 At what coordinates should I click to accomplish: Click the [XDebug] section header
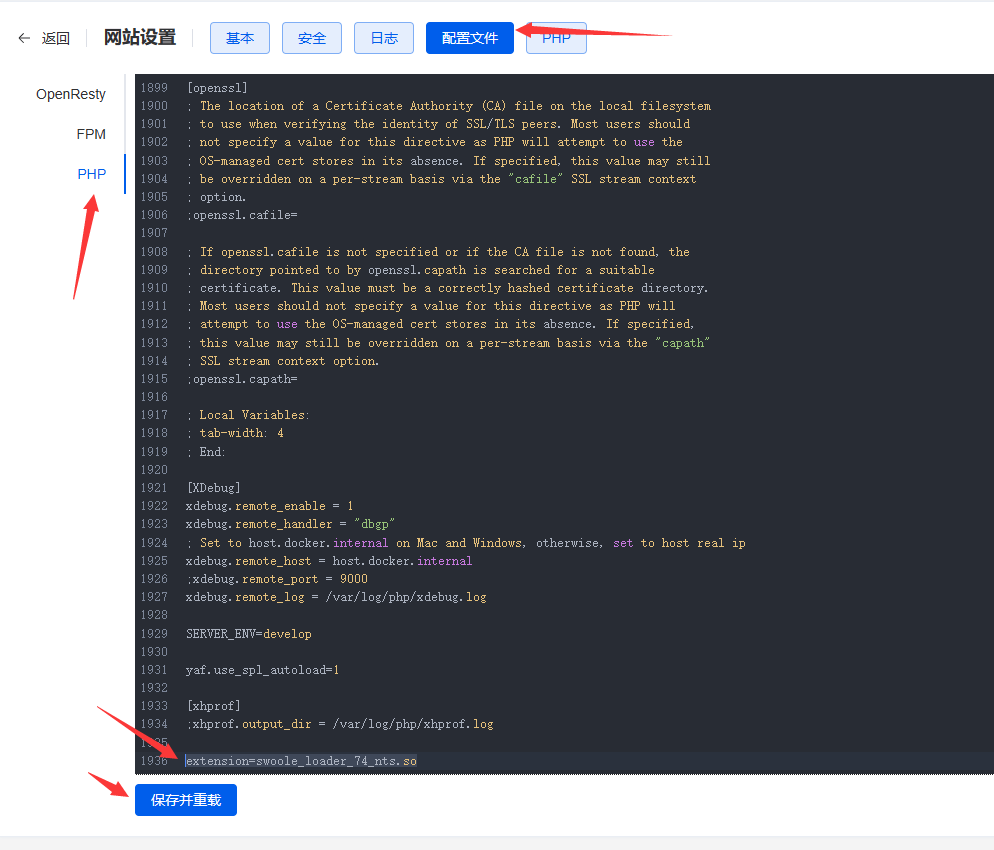pyautogui.click(x=214, y=488)
